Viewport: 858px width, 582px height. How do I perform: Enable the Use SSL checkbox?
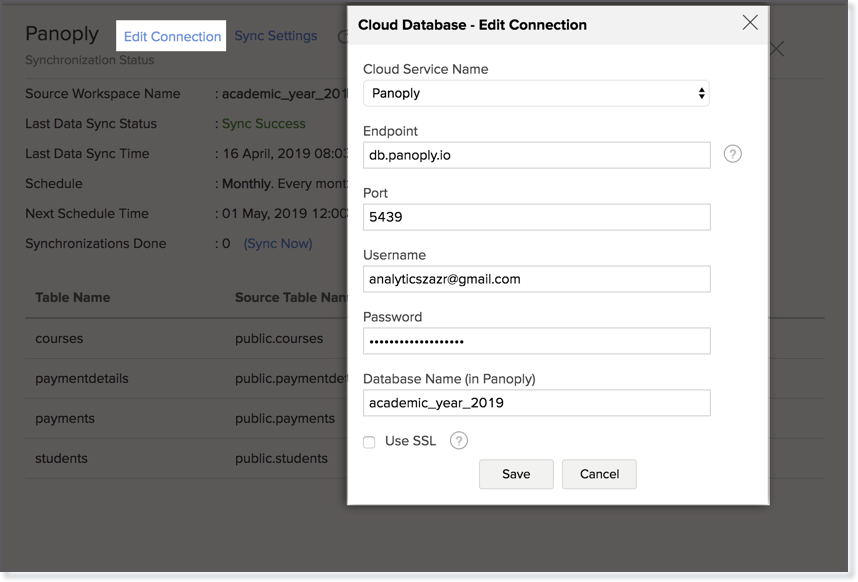pos(369,442)
